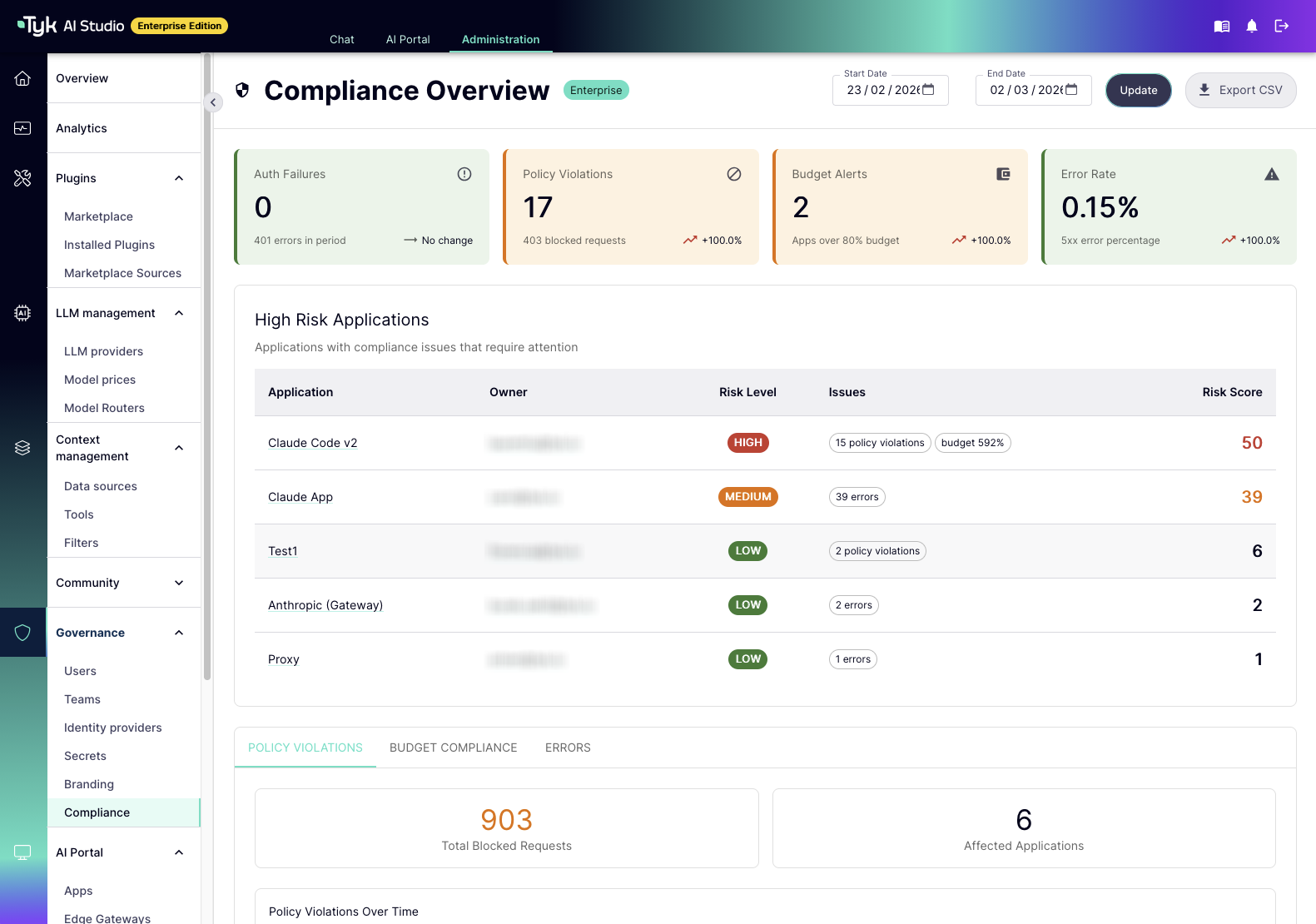The width and height of the screenshot is (1316, 924).
Task: Click the home icon in left rail
Action: pos(22,78)
